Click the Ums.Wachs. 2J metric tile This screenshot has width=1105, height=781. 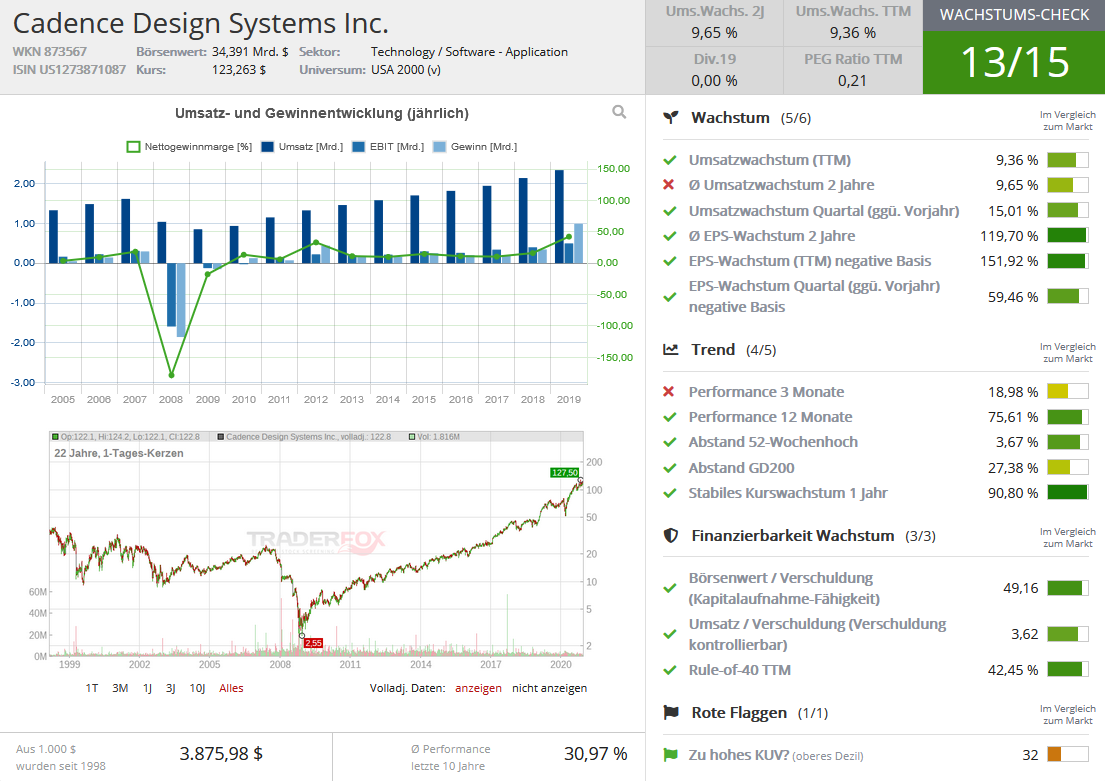tap(715, 23)
